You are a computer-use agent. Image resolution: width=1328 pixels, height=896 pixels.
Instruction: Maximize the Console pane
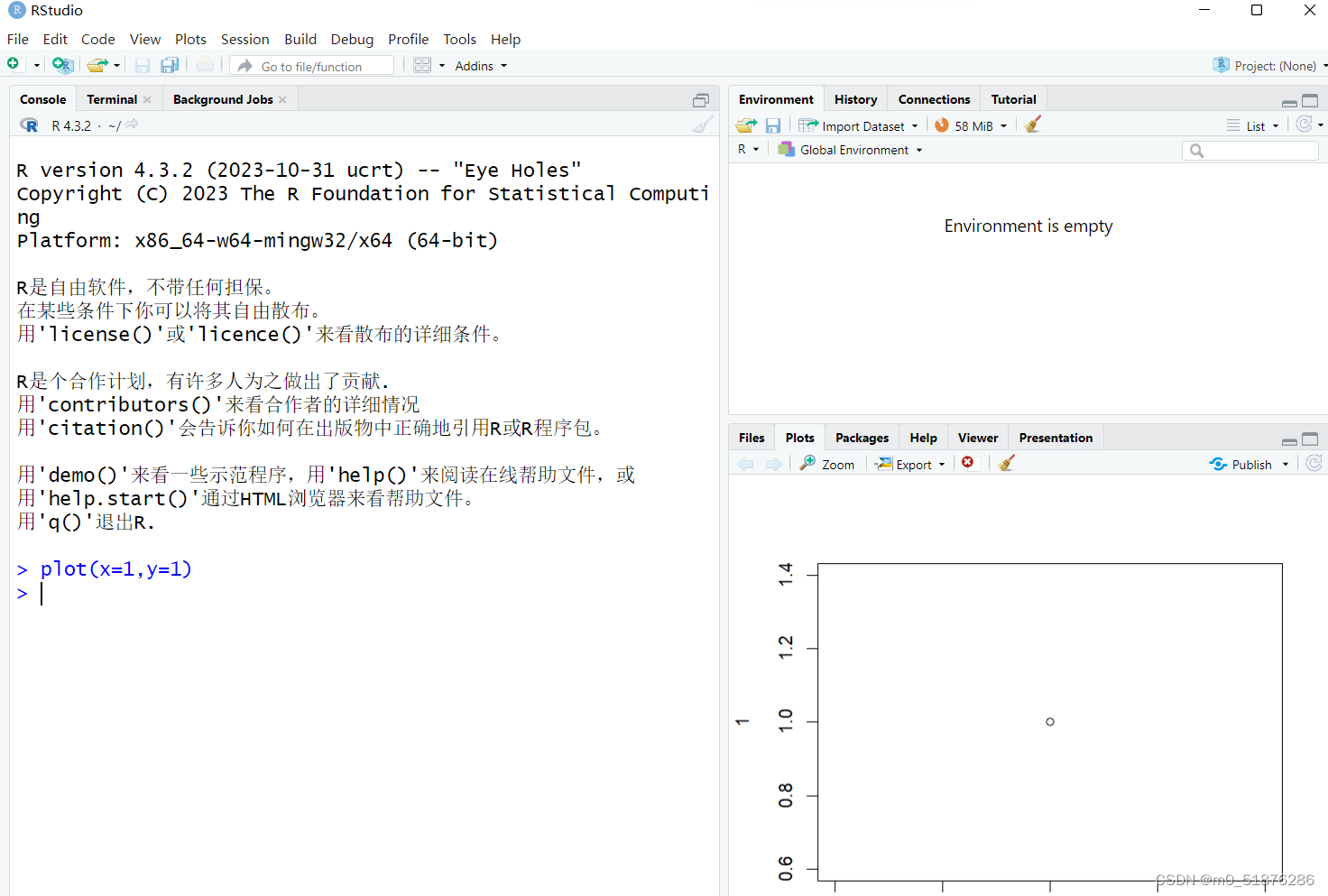click(701, 100)
